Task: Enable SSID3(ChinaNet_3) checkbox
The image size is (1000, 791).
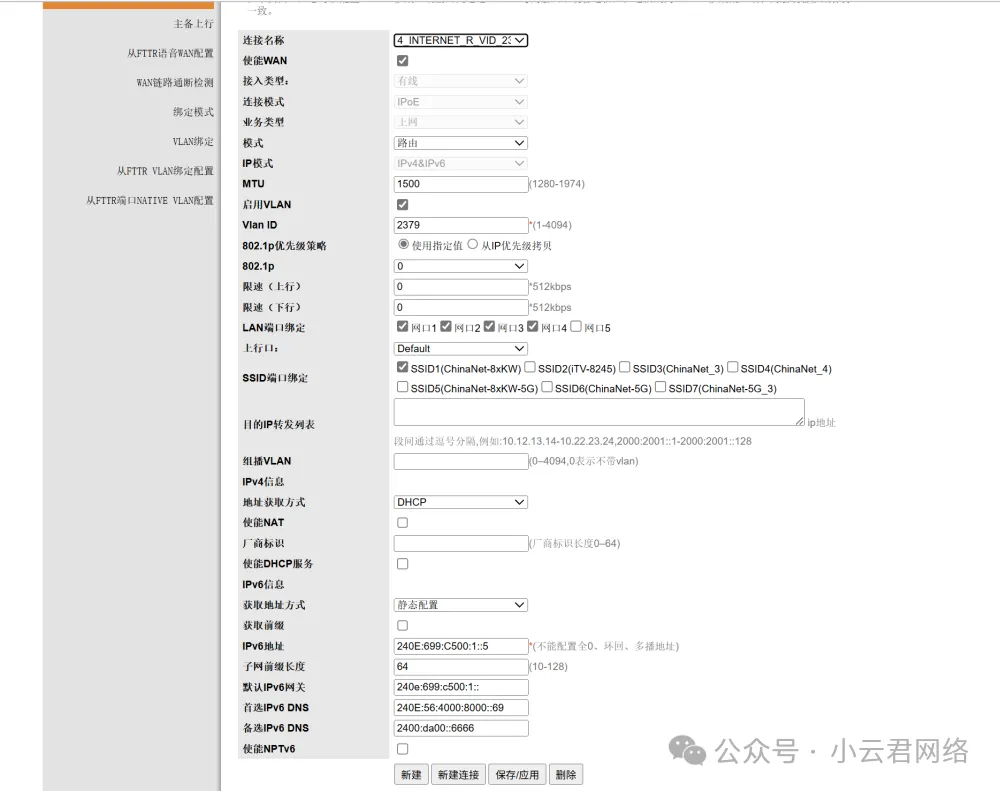Action: coord(624,367)
